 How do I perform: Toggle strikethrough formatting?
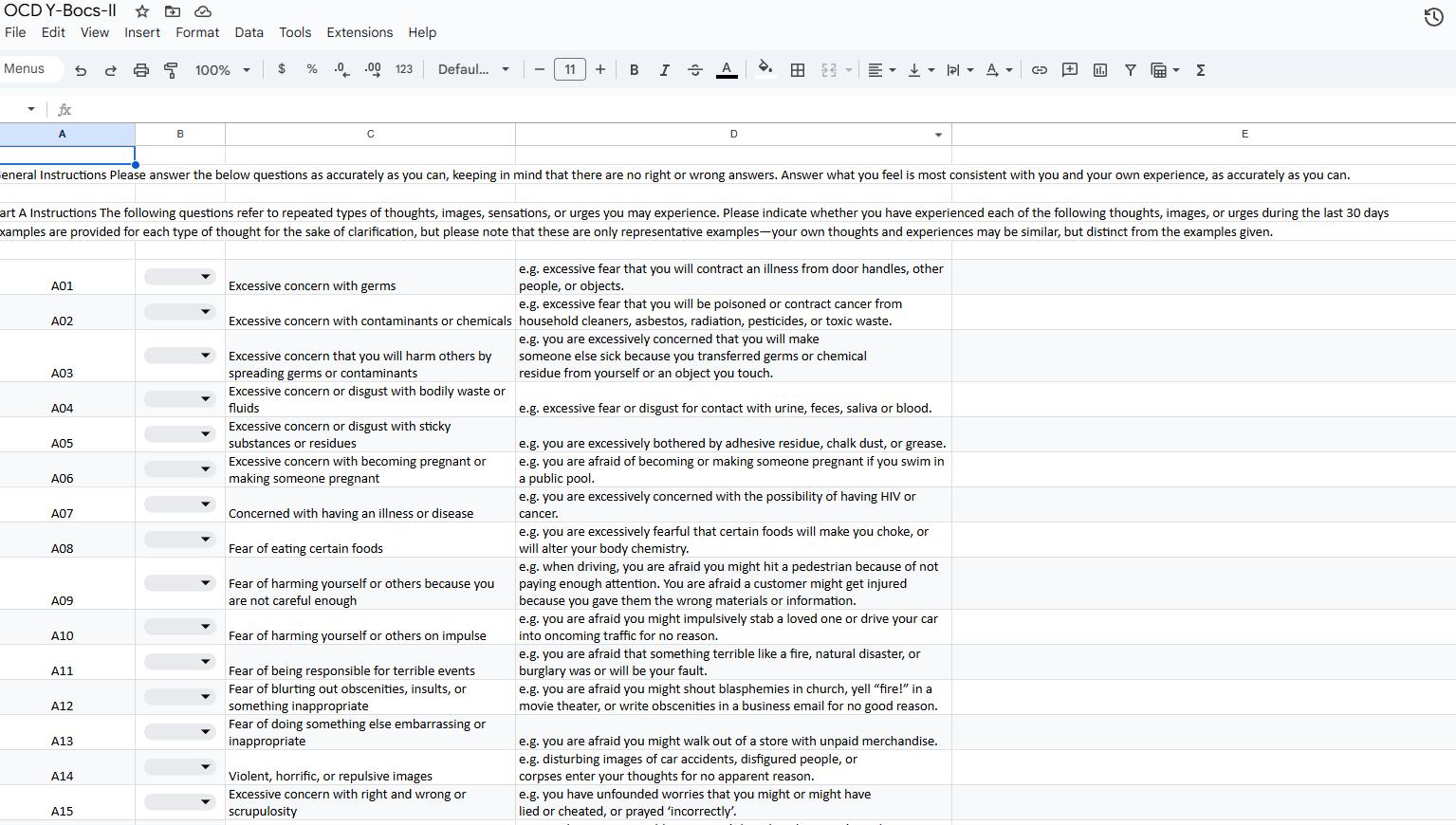695,70
